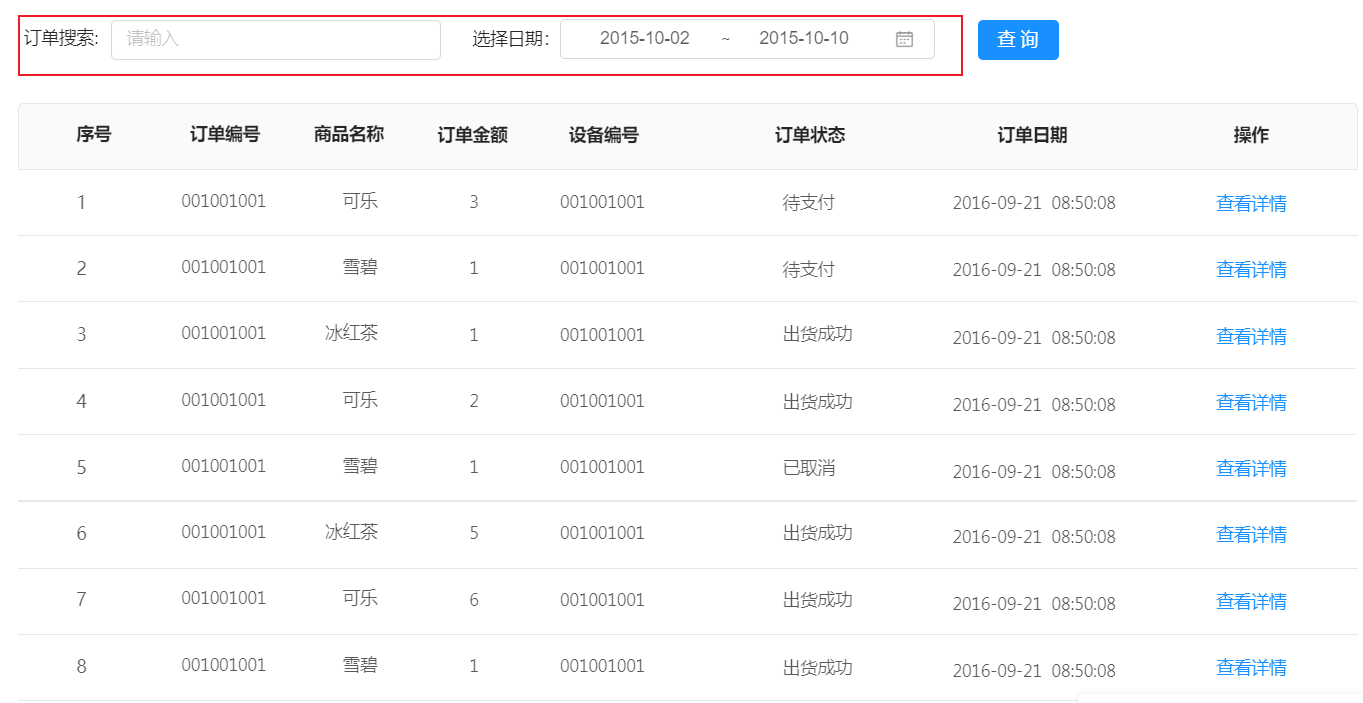Click order amount 2 in row 4
The height and width of the screenshot is (703, 1363).
click(474, 401)
